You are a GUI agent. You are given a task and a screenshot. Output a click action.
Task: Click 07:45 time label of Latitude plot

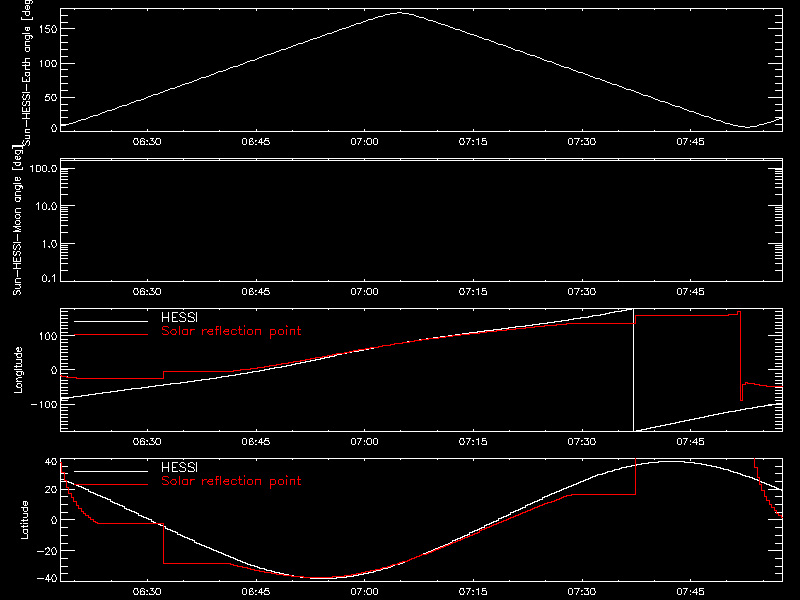[x=690, y=592]
